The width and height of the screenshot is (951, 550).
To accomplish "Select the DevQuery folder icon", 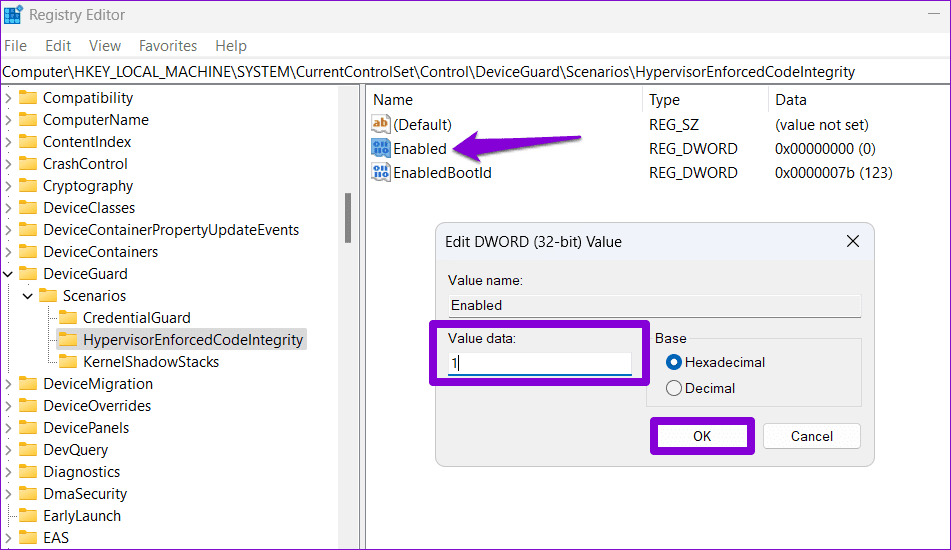I will click(28, 449).
